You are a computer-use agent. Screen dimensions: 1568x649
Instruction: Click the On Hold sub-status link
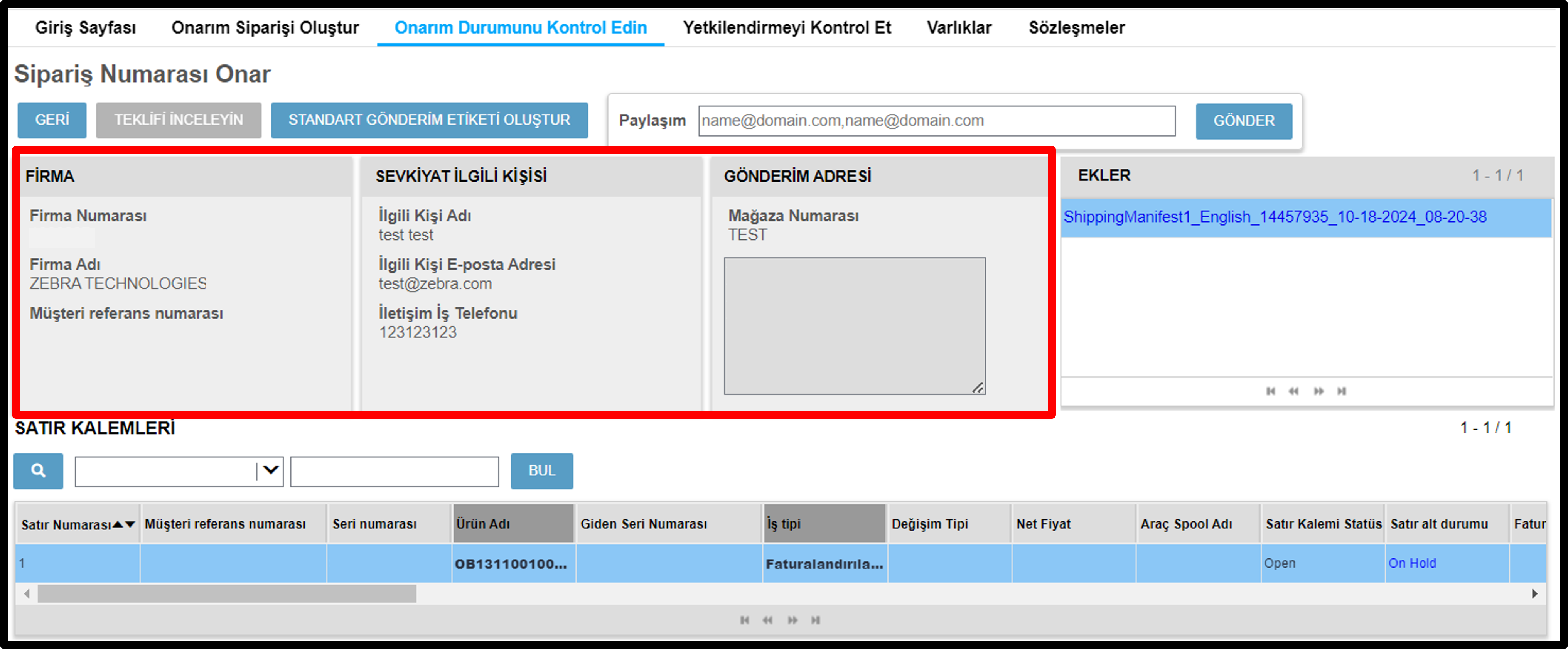(1412, 563)
